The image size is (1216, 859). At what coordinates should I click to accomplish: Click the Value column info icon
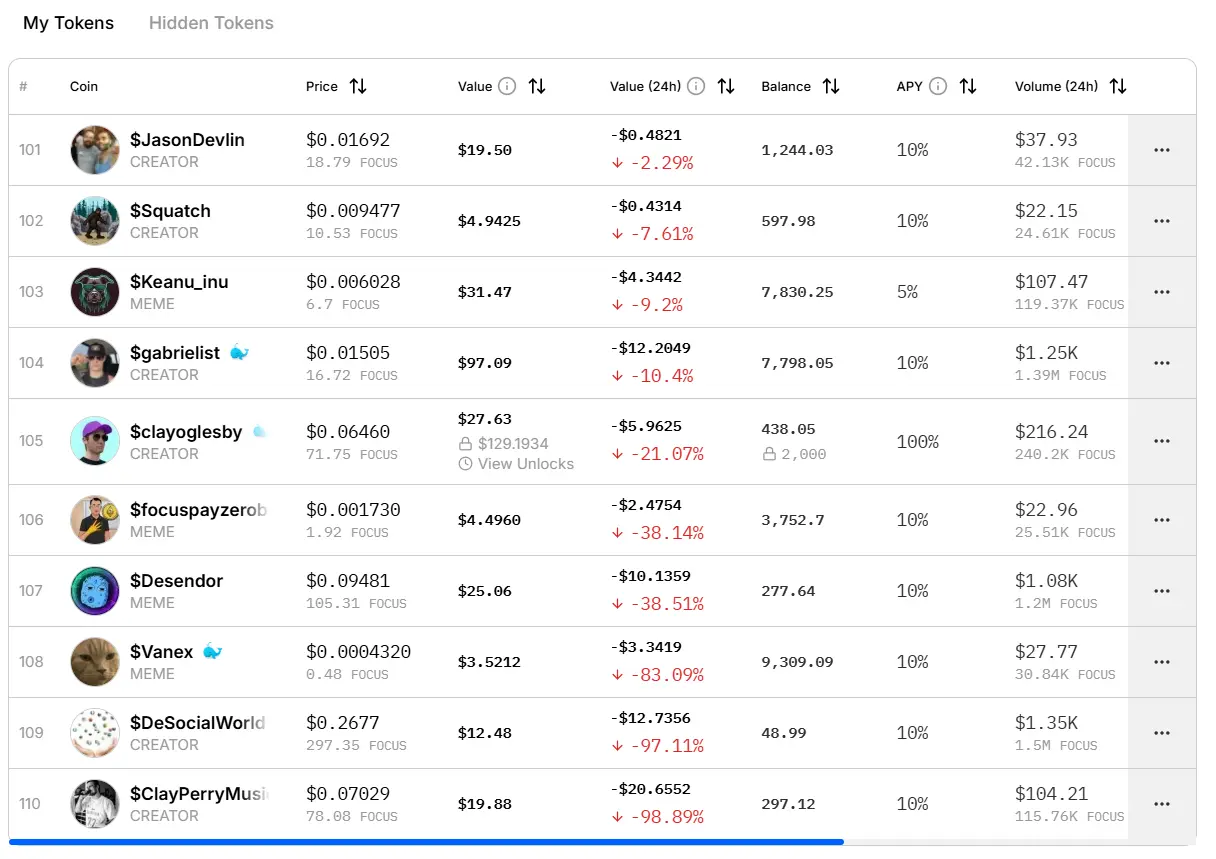(507, 86)
